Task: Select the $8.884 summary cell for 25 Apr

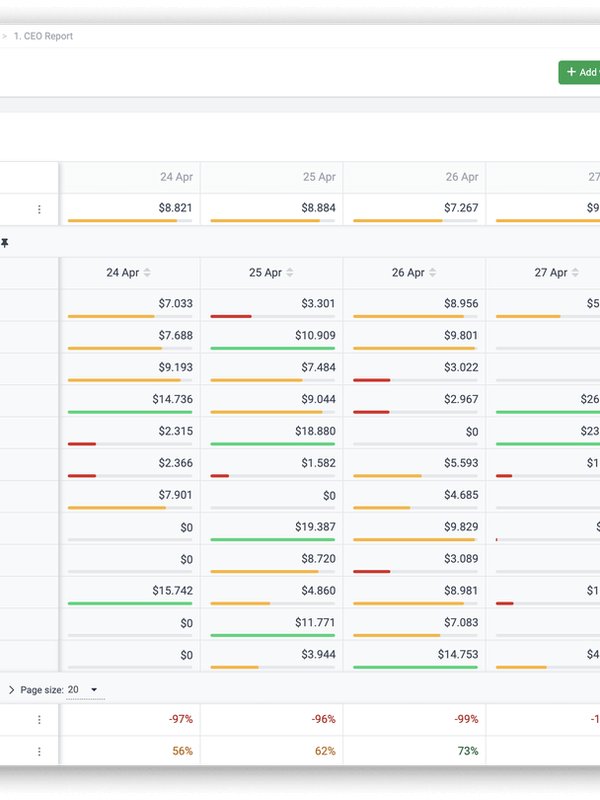Action: pos(272,209)
